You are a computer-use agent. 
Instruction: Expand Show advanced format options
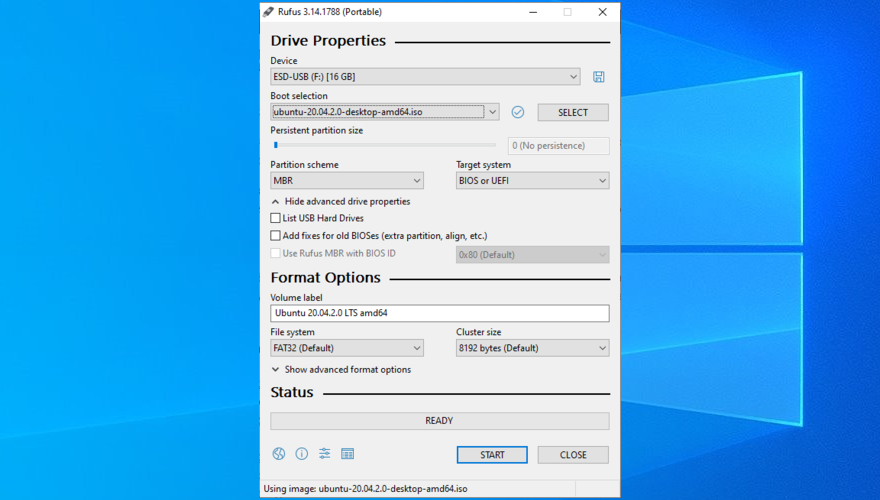(x=340, y=369)
